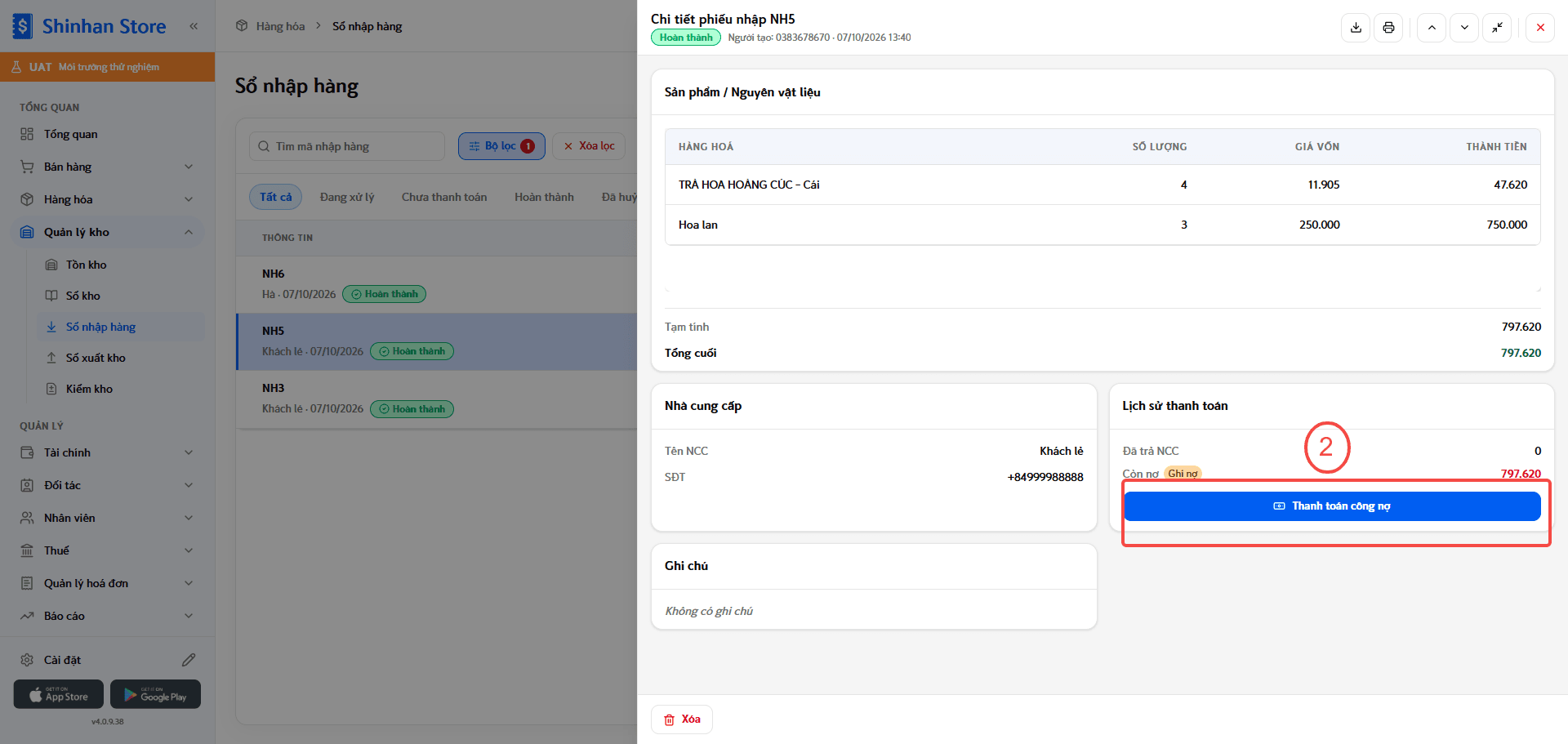The image size is (1568, 744).
Task: Collapse the Quản lý kho menu
Action: [x=107, y=232]
